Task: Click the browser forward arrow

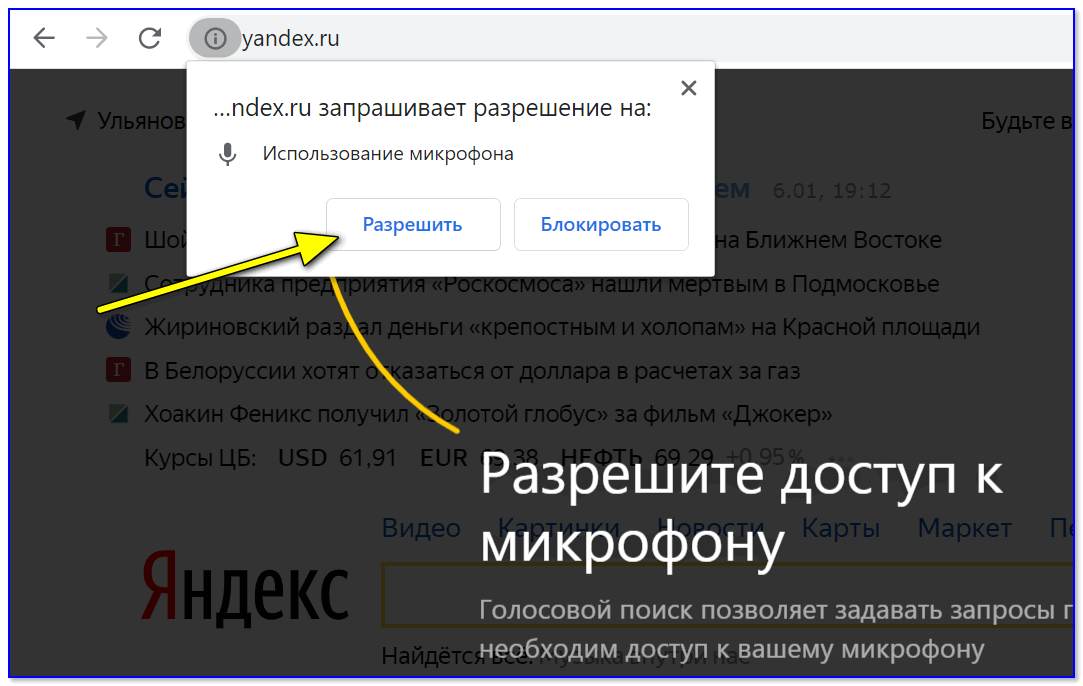Action: 97,39
